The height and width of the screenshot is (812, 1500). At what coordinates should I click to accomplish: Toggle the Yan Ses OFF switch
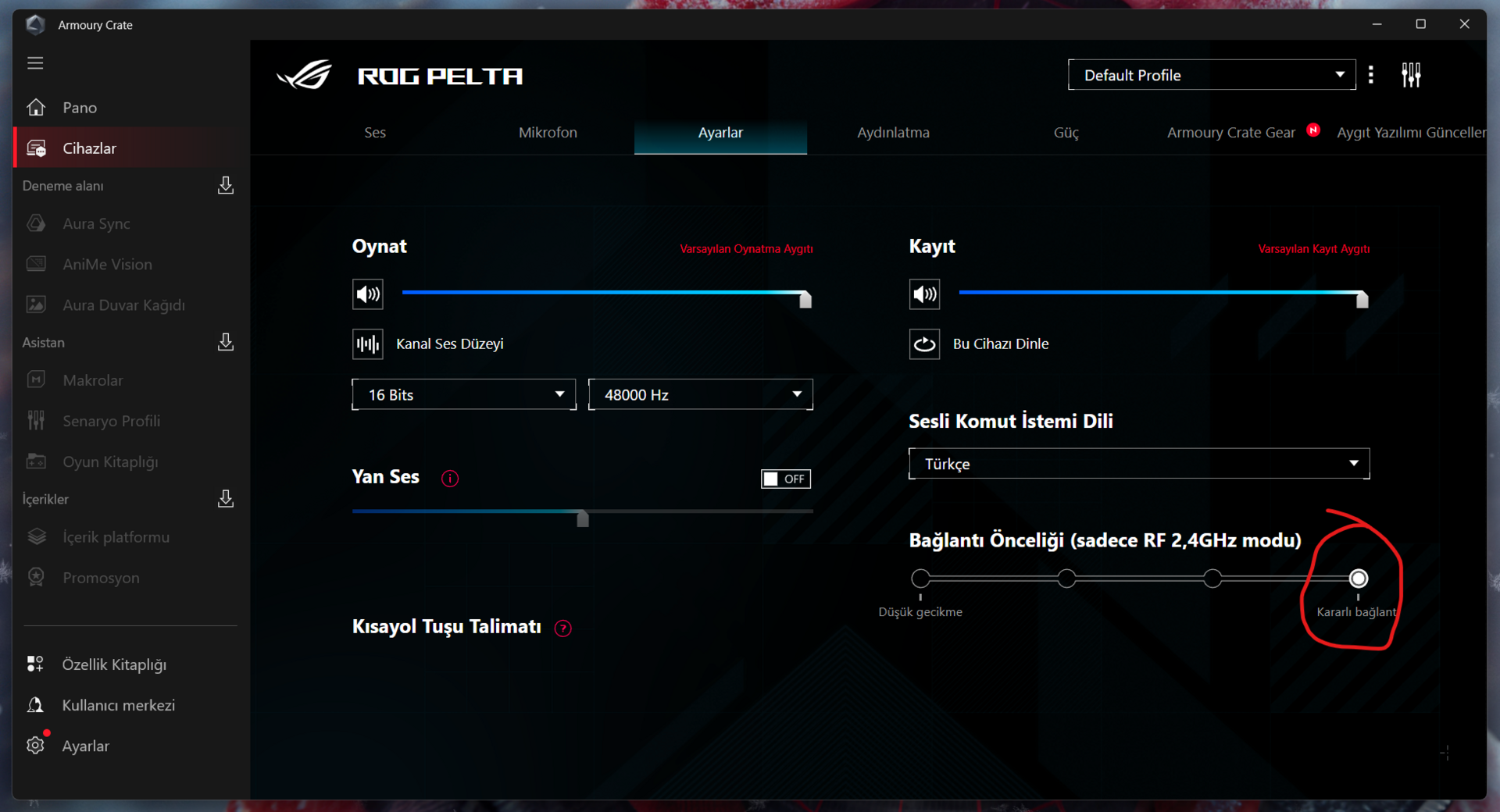[x=786, y=479]
